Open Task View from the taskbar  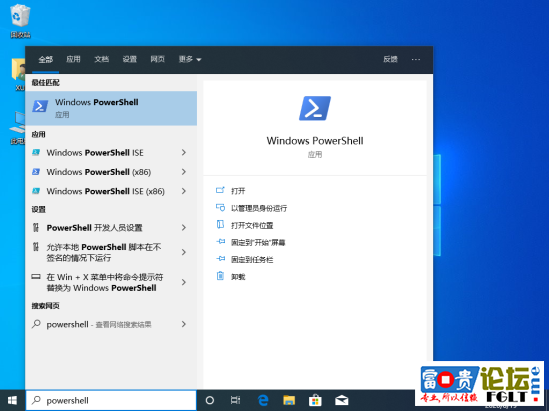tap(235, 400)
